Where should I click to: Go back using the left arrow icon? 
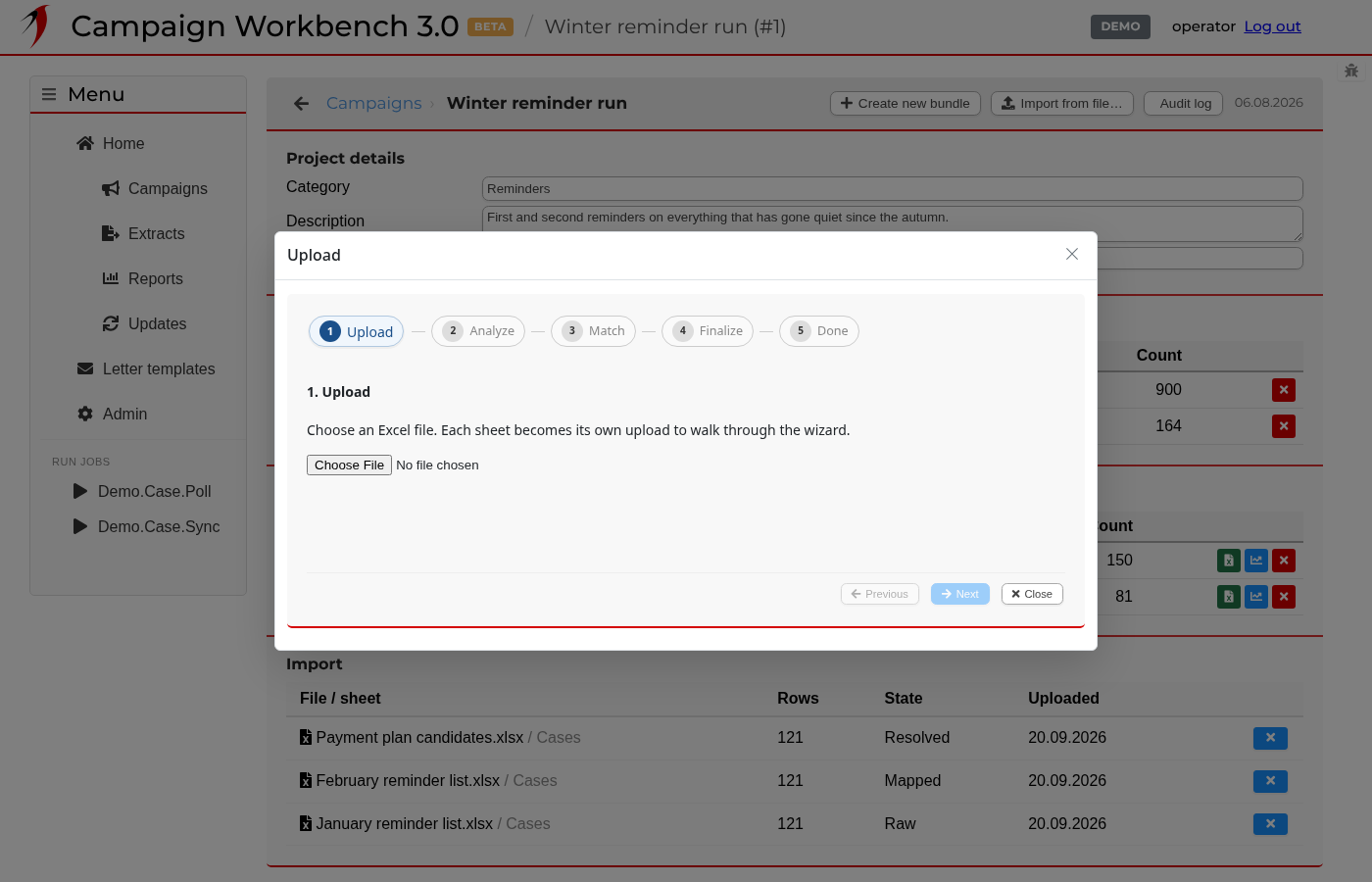pos(302,103)
